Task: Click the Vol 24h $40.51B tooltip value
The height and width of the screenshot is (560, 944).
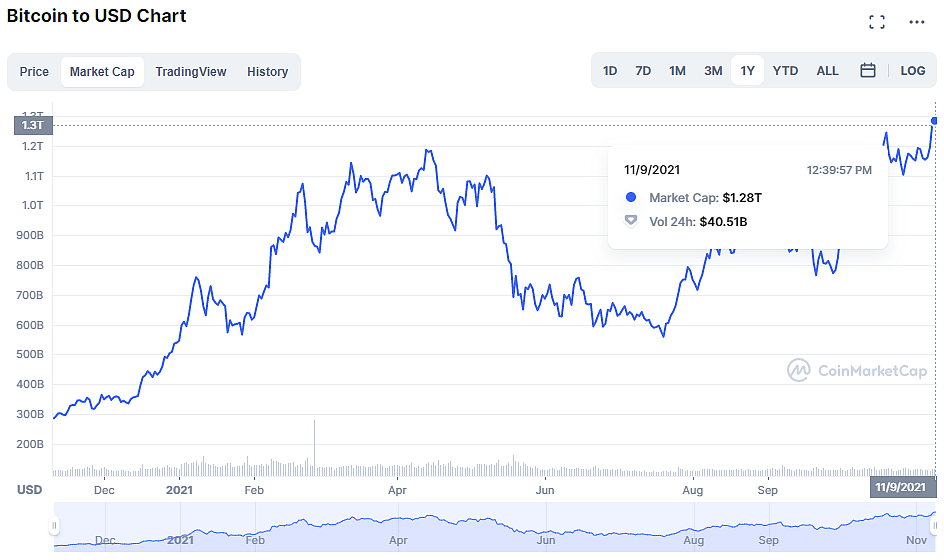Action: (x=723, y=222)
